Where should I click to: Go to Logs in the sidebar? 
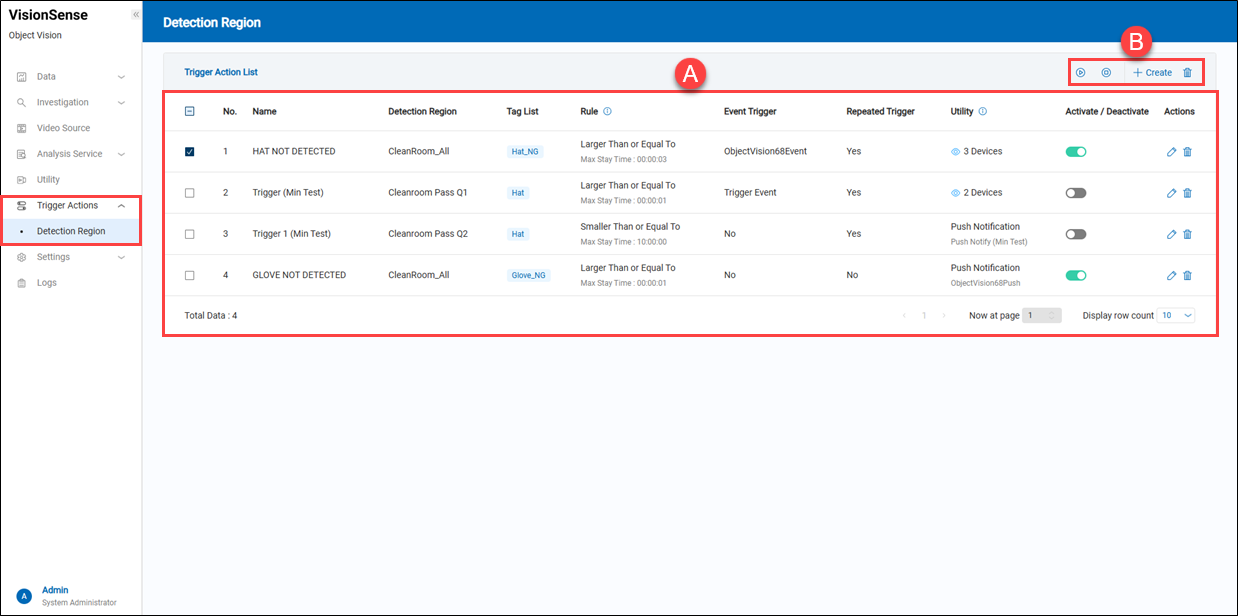click(x=47, y=283)
